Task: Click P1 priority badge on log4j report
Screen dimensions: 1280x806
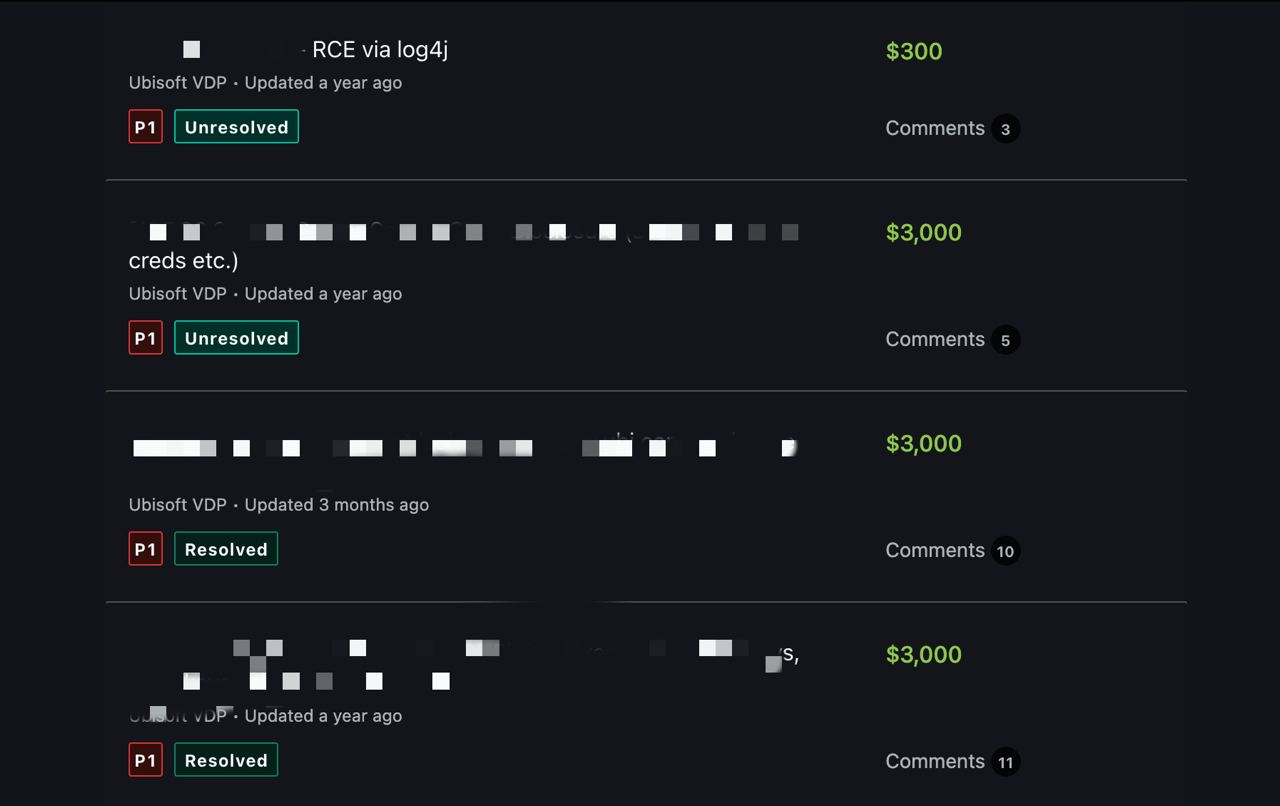Action: pos(146,127)
